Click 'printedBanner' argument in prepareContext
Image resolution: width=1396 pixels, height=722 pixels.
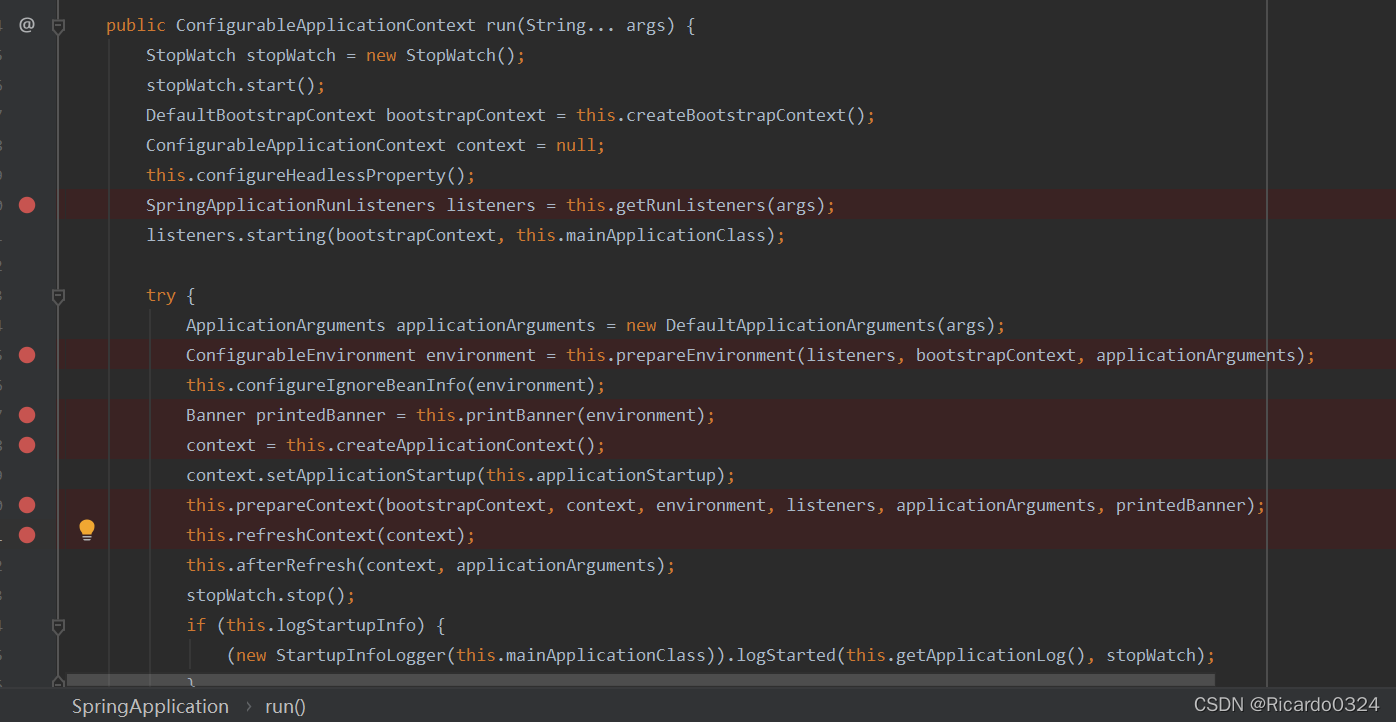(1181, 505)
